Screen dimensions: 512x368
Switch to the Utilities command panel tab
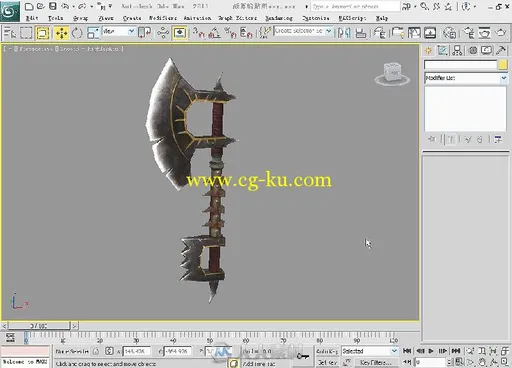click(501, 50)
